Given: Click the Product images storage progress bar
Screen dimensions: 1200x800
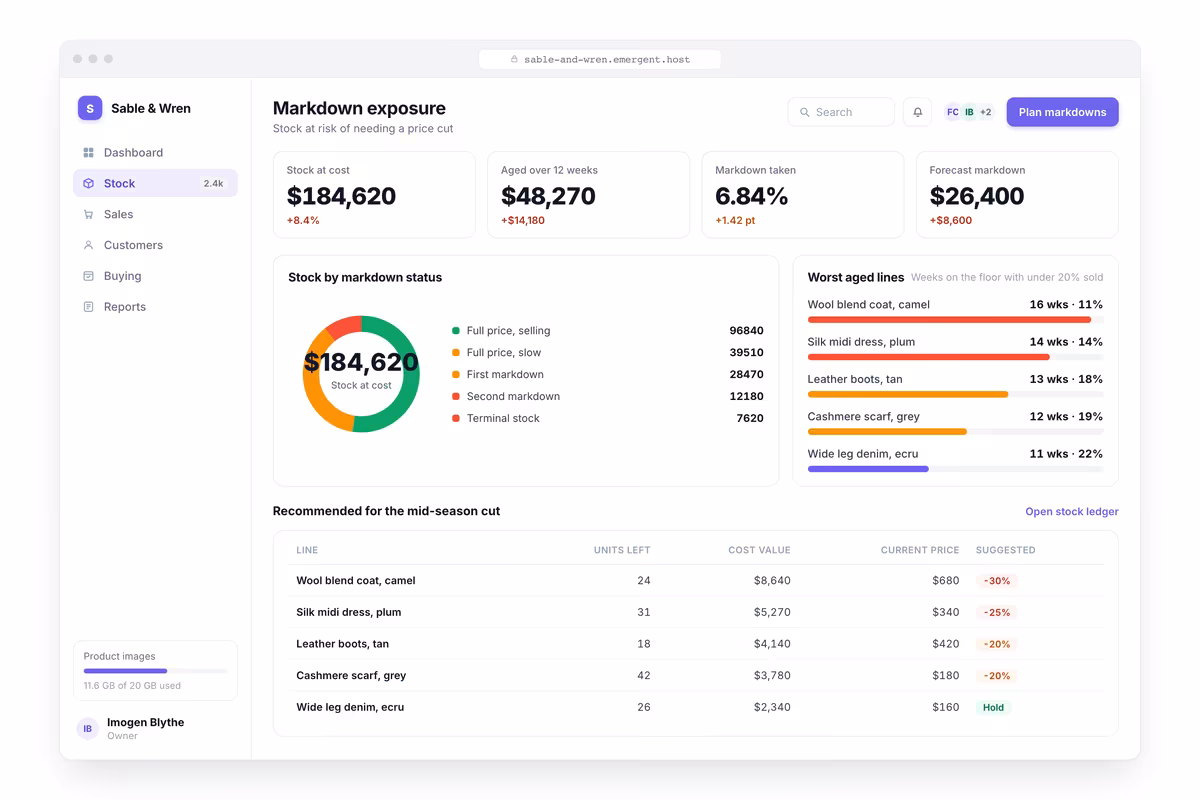Looking at the screenshot, I should click(155, 671).
